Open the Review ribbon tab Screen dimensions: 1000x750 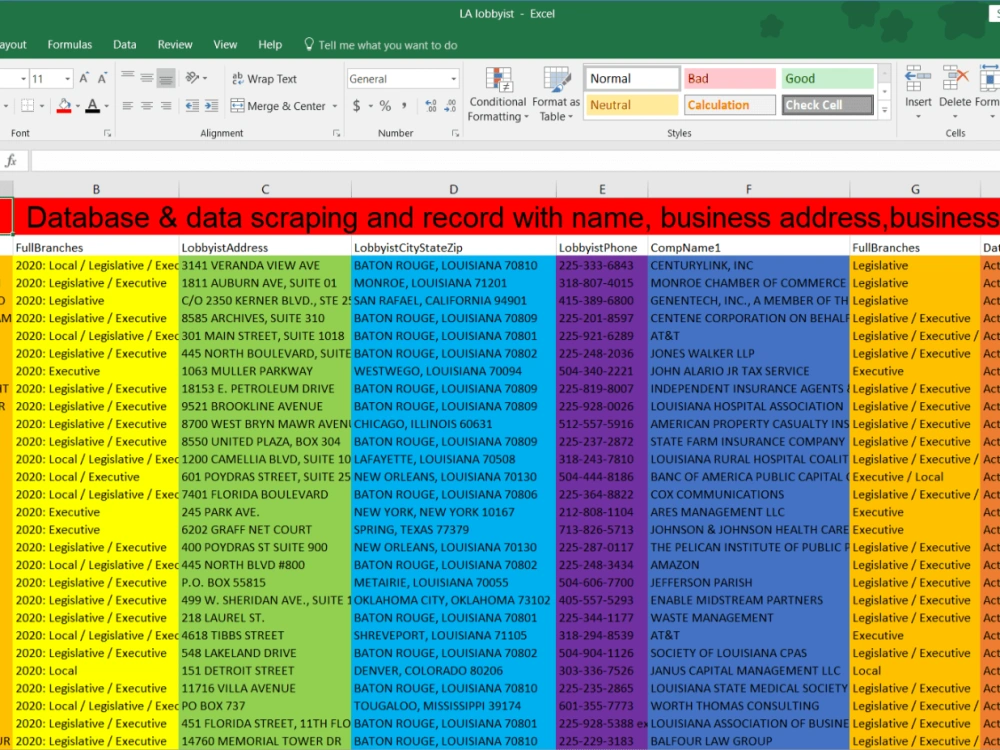pyautogui.click(x=175, y=45)
